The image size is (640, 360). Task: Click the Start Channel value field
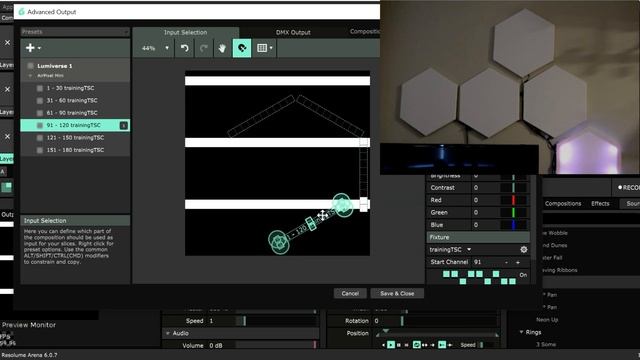coord(486,262)
